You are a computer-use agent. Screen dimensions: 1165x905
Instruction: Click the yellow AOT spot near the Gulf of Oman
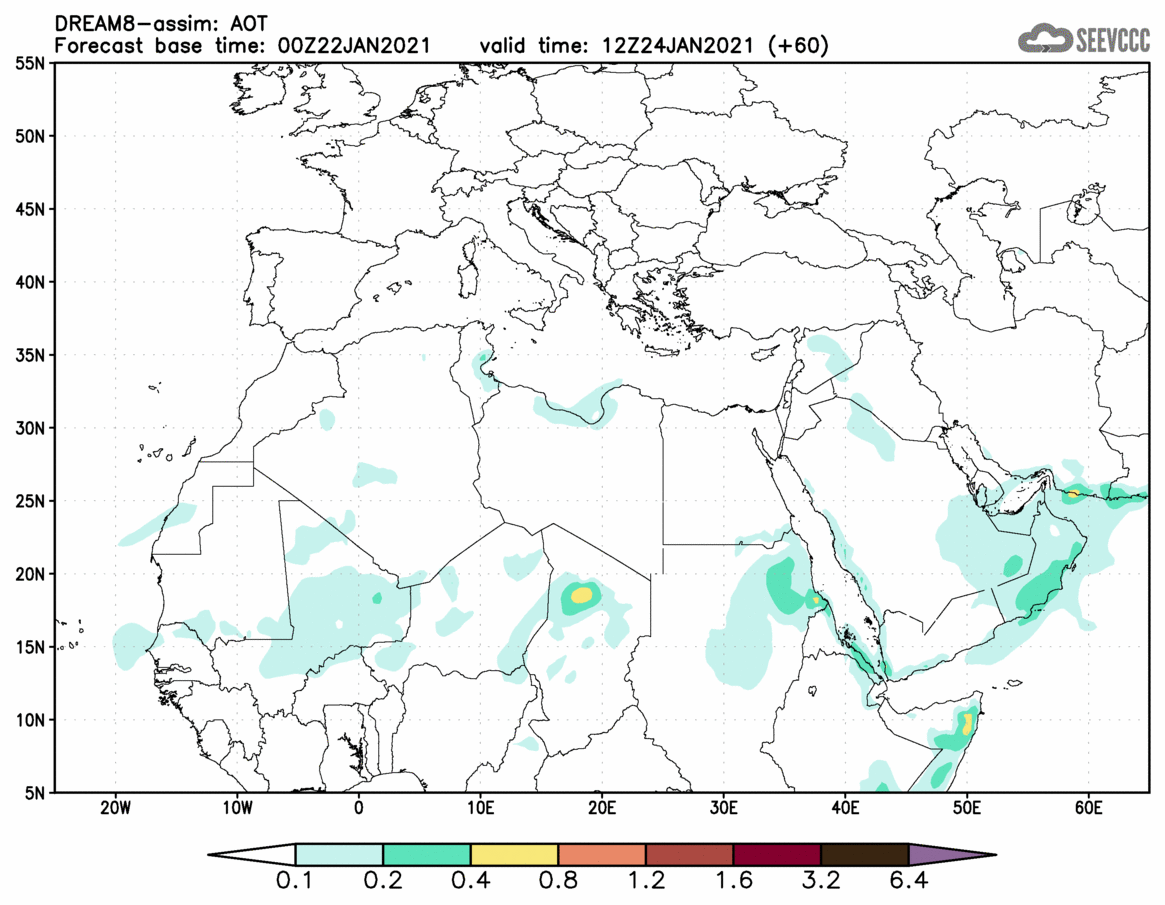tap(1073, 493)
